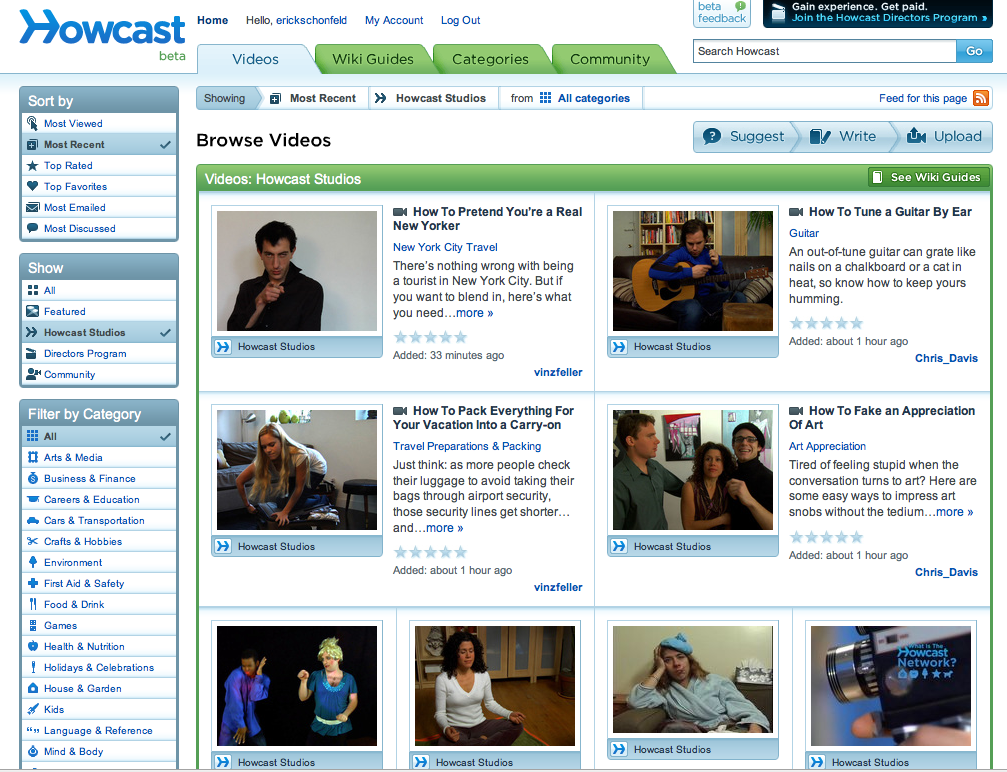The width and height of the screenshot is (1007, 772).
Task: Click the Games category icon
Action: tap(33, 625)
